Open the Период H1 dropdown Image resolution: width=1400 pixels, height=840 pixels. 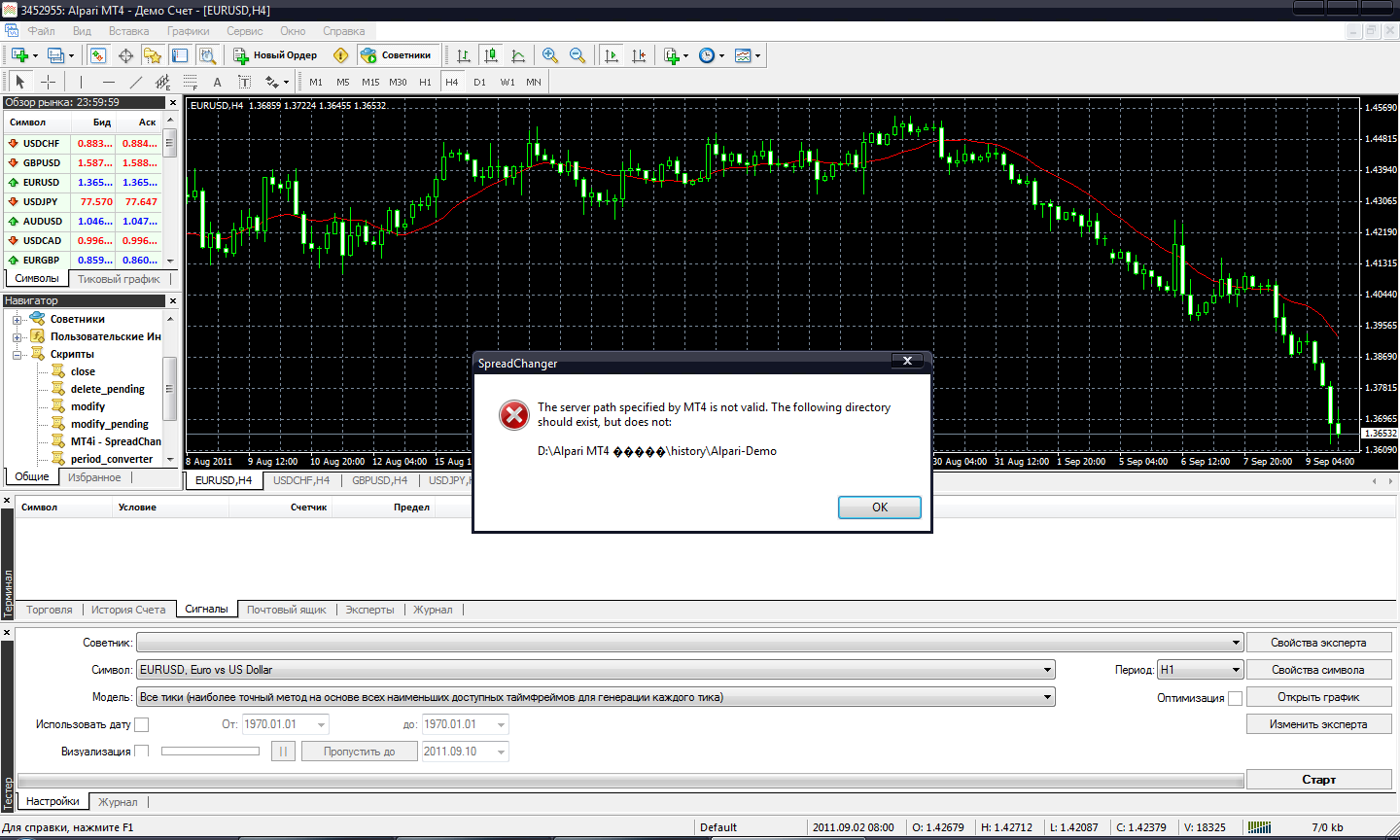click(1236, 670)
